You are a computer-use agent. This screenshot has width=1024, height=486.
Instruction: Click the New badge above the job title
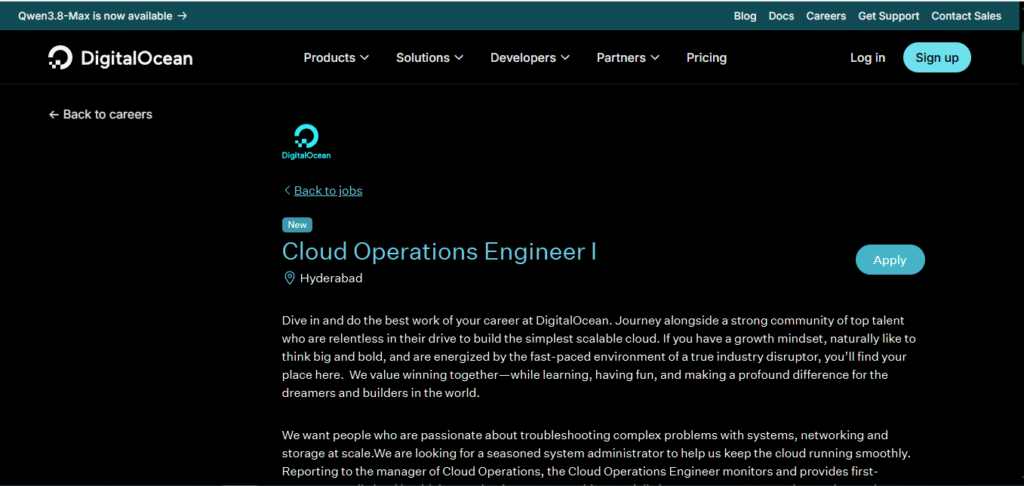(x=297, y=225)
